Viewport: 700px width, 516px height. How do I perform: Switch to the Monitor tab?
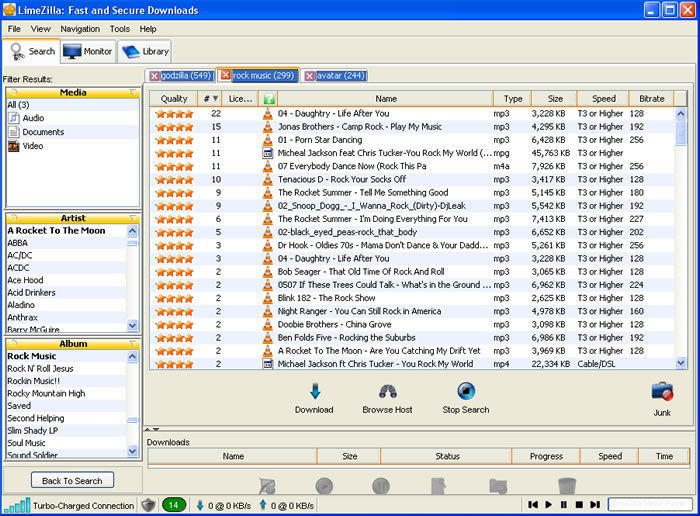click(x=88, y=52)
